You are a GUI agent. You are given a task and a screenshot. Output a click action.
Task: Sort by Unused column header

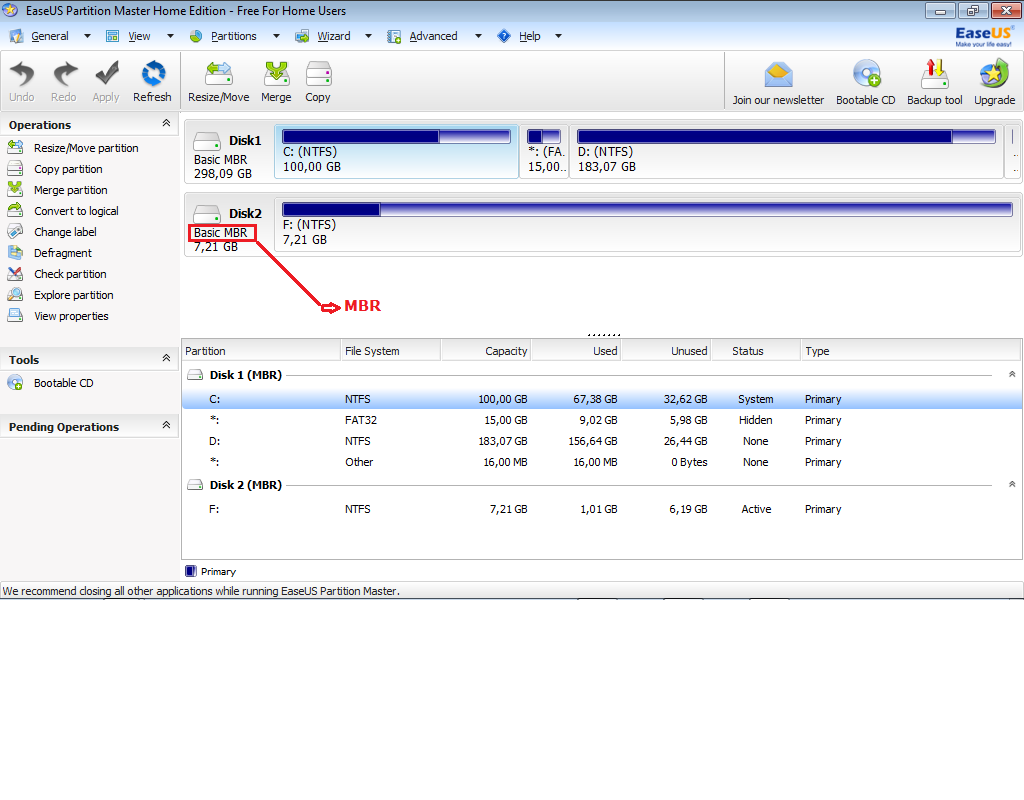[666, 351]
